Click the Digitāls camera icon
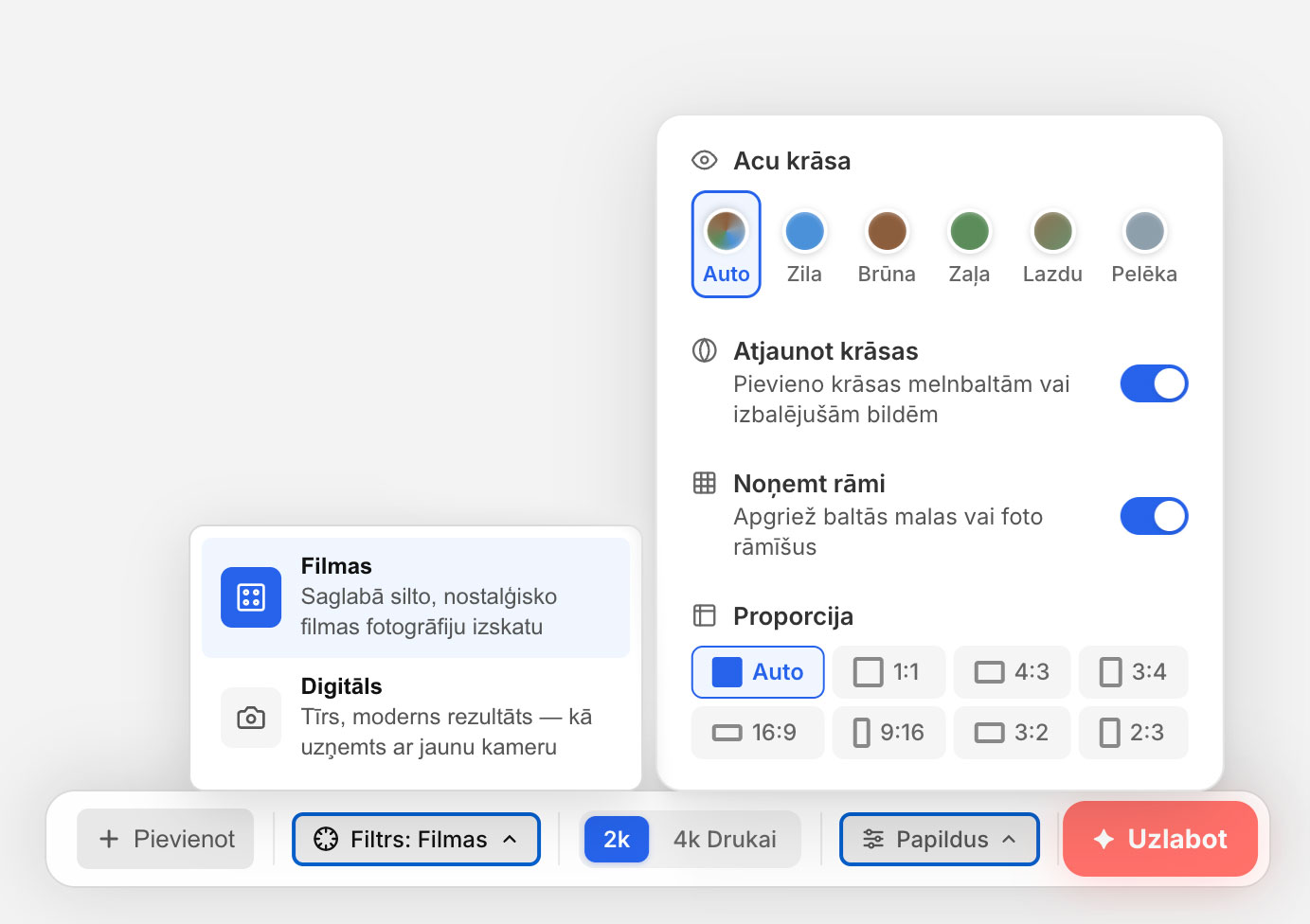The height and width of the screenshot is (924, 1310). pyautogui.click(x=250, y=718)
